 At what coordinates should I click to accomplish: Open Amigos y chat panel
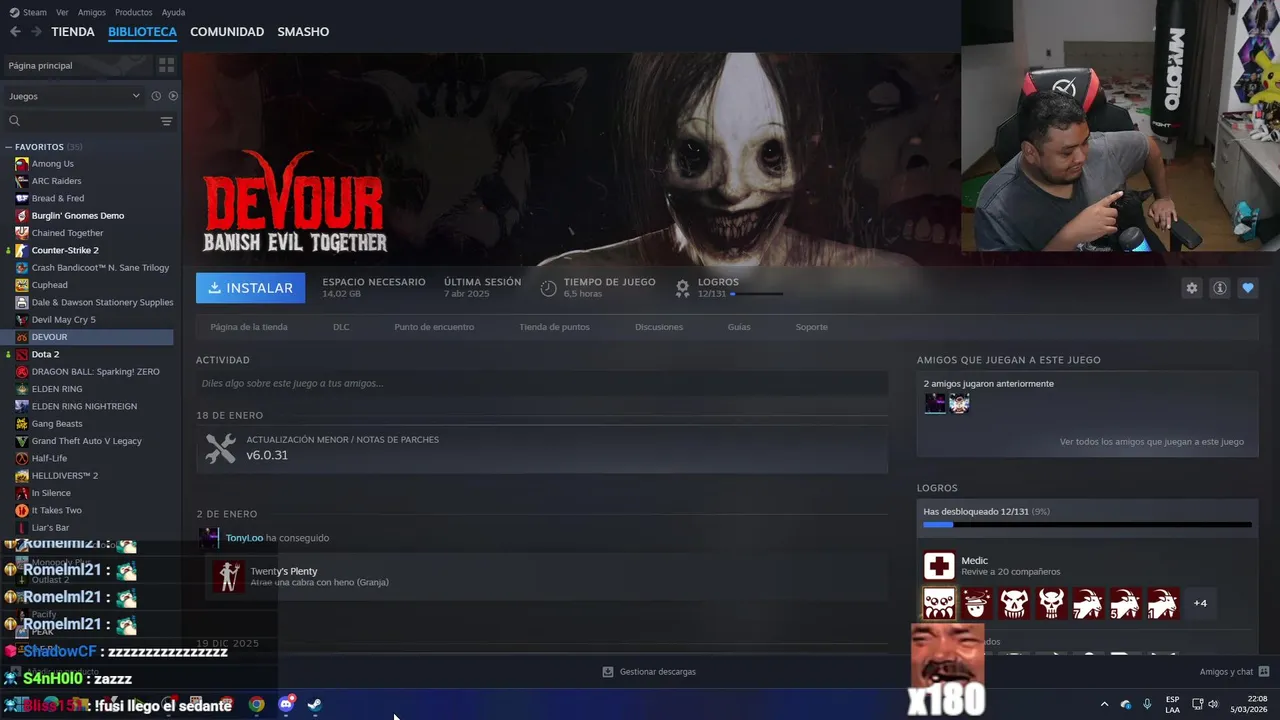tap(1234, 672)
